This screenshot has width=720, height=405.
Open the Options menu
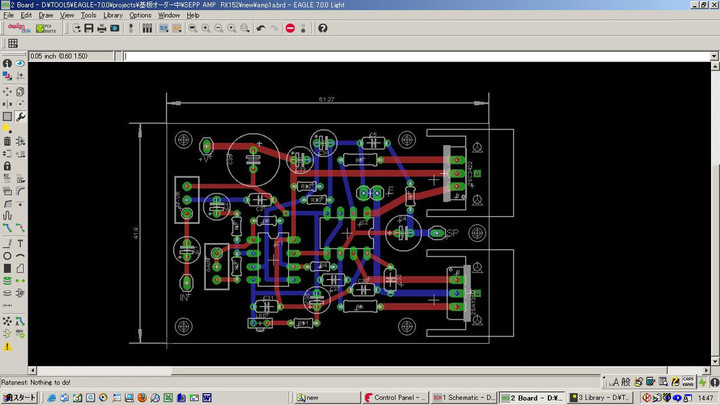pyautogui.click(x=140, y=16)
